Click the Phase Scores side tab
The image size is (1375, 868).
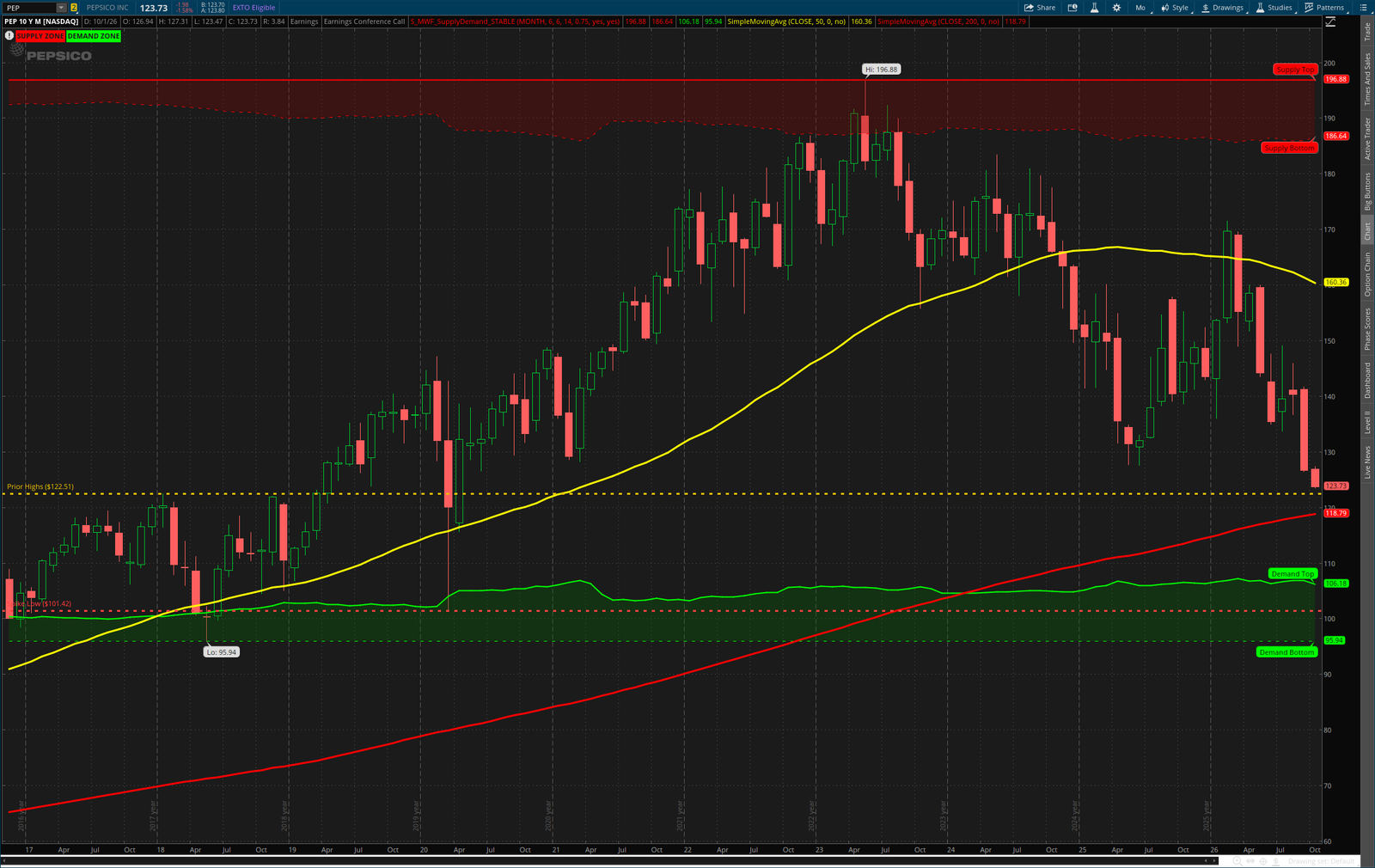coord(1367,329)
